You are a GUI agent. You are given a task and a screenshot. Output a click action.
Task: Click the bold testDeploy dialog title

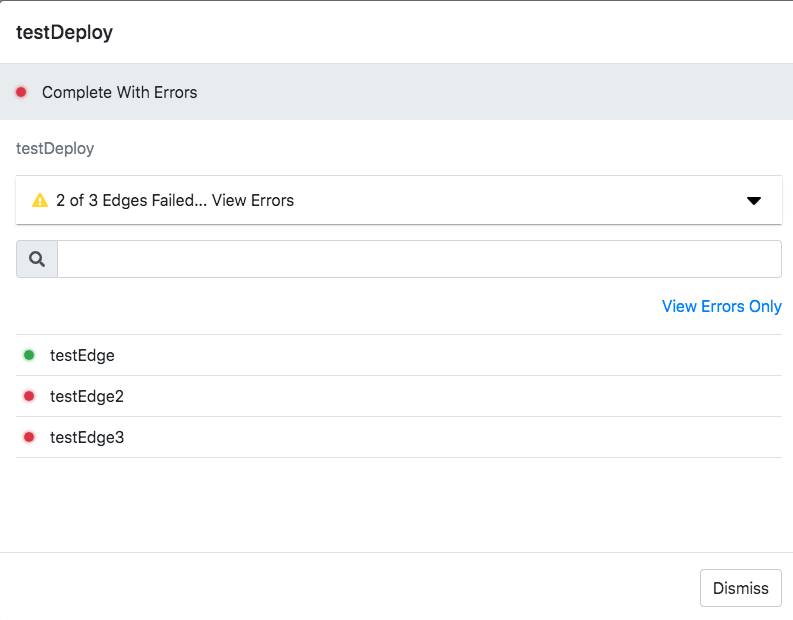[x=64, y=32]
